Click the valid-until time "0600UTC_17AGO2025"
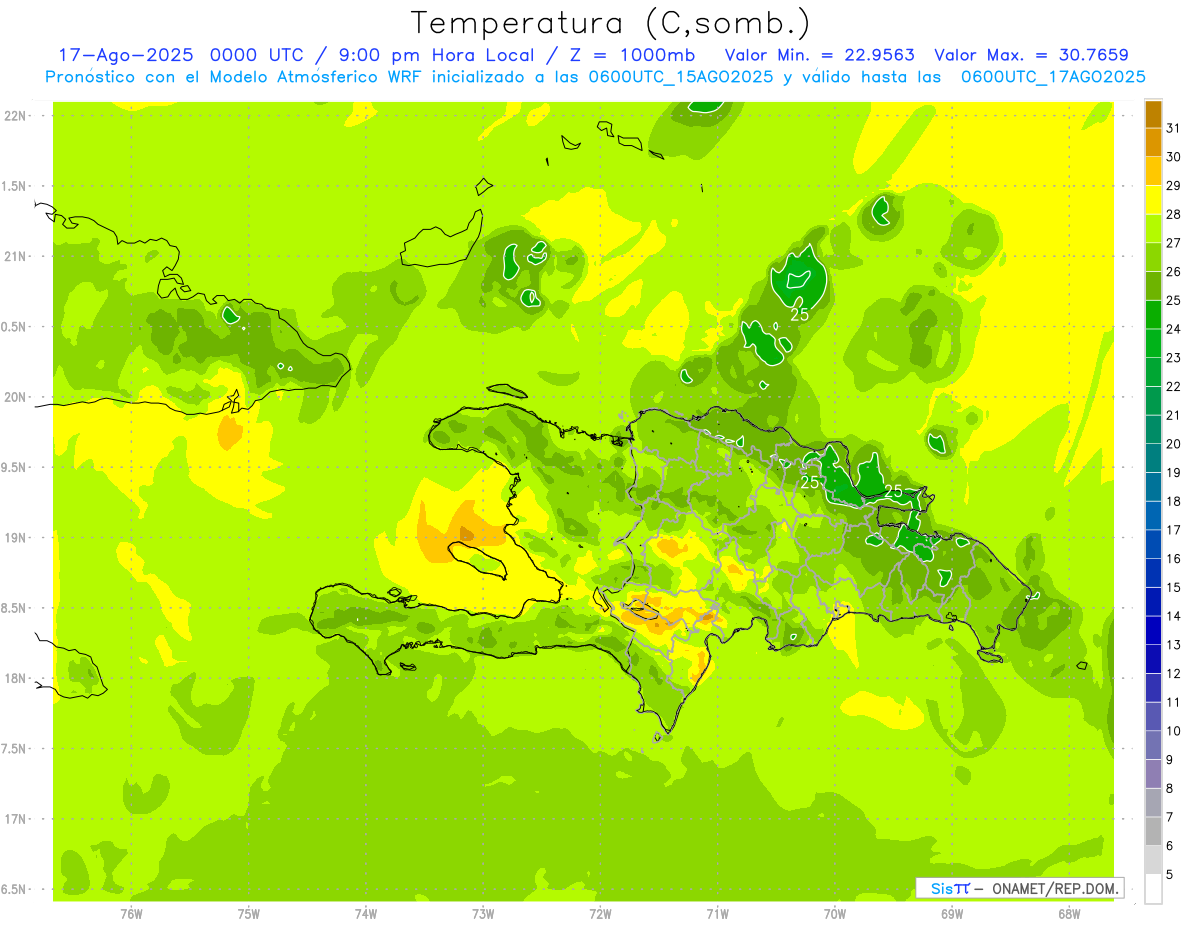The width and height of the screenshot is (1200, 927). (1053, 77)
